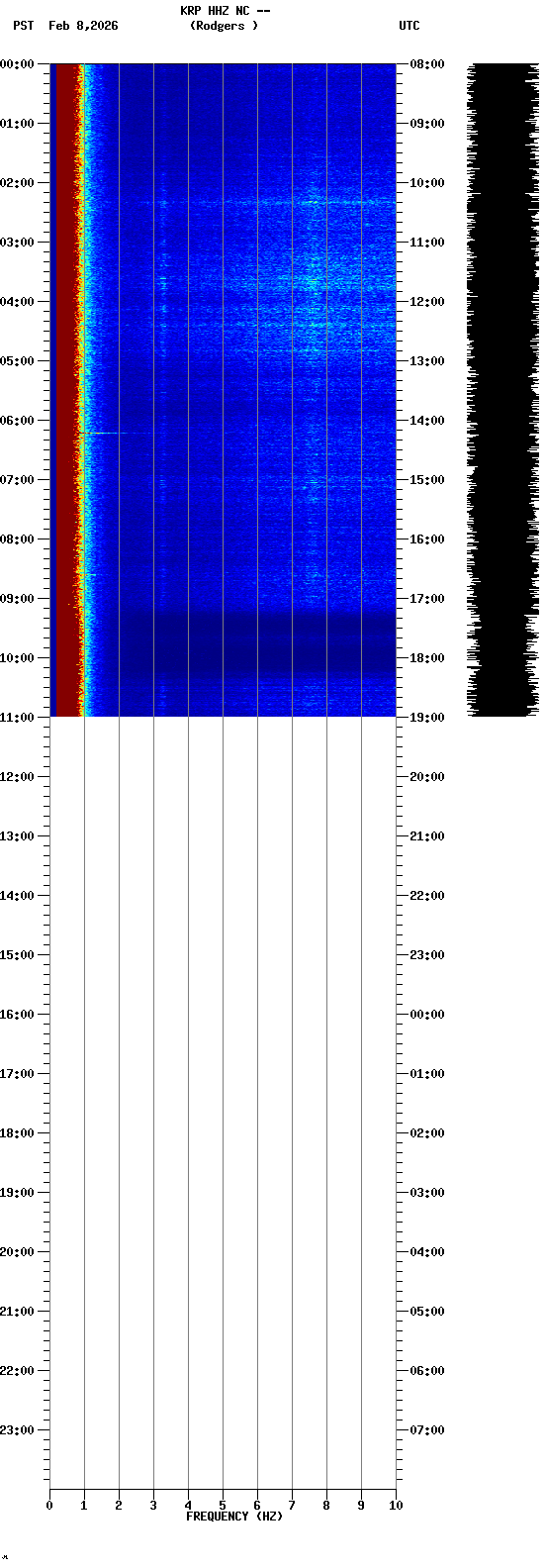
Task: Click the '16:00' UTC axis label
Action: click(x=427, y=539)
